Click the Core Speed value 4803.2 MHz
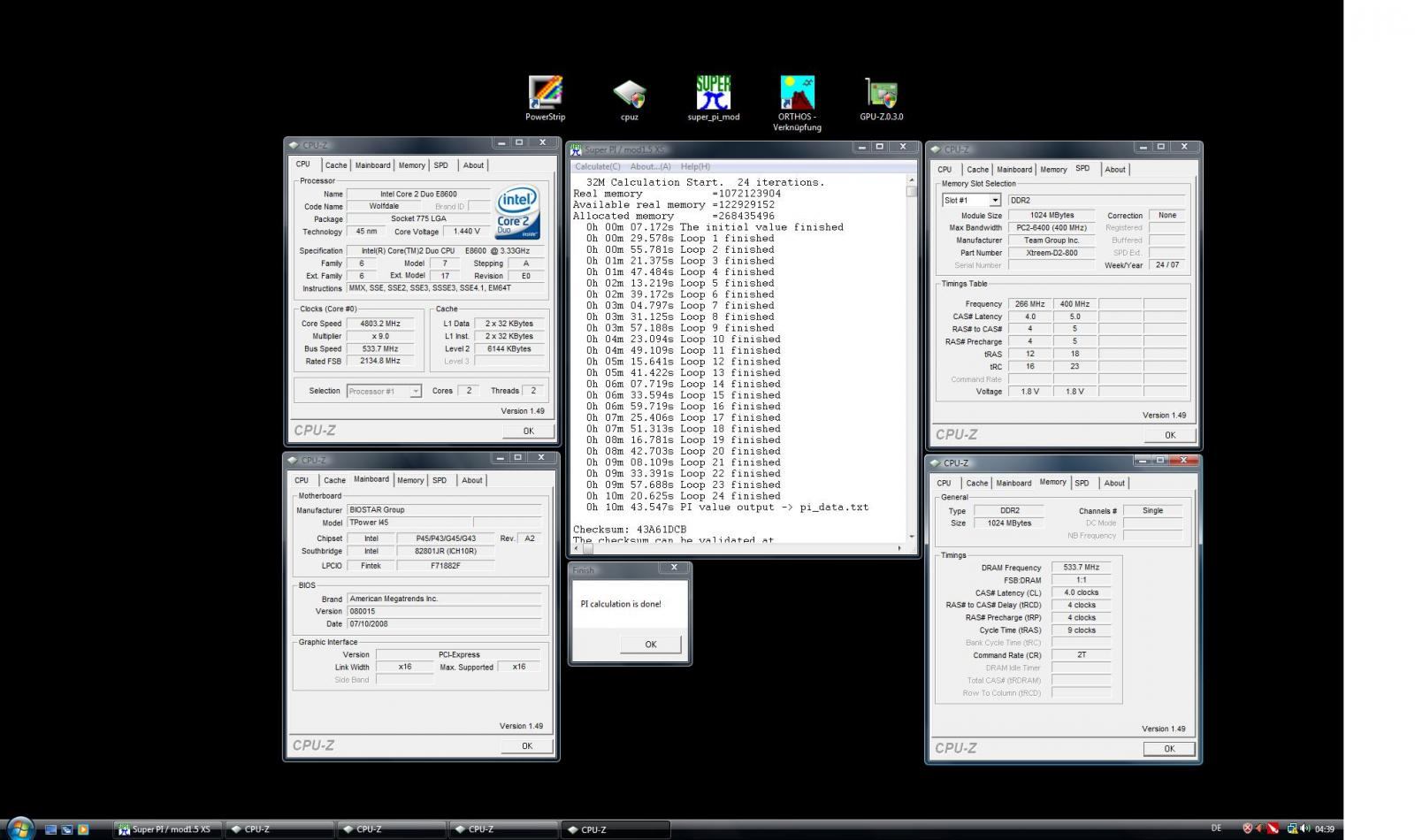The width and height of the screenshot is (1415, 840). [380, 324]
